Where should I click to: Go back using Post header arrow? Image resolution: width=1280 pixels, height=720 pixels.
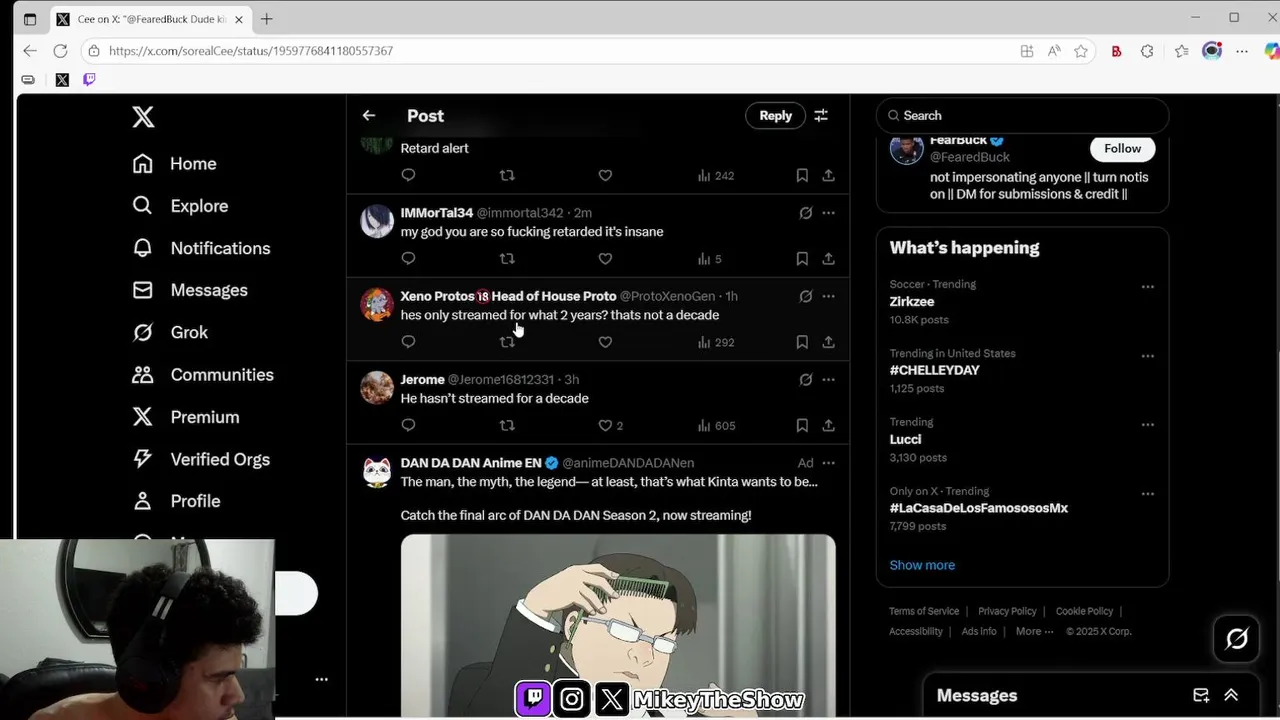point(369,116)
